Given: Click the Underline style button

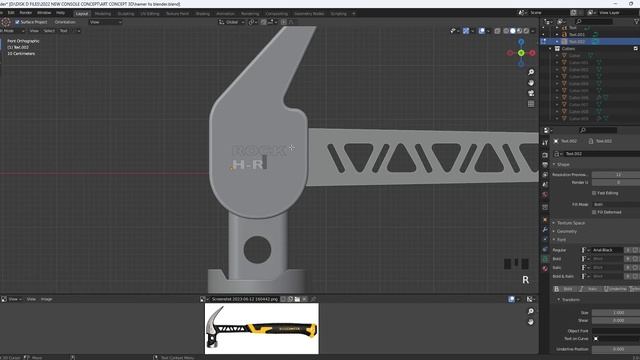Looking at the screenshot, I should pos(615,289).
